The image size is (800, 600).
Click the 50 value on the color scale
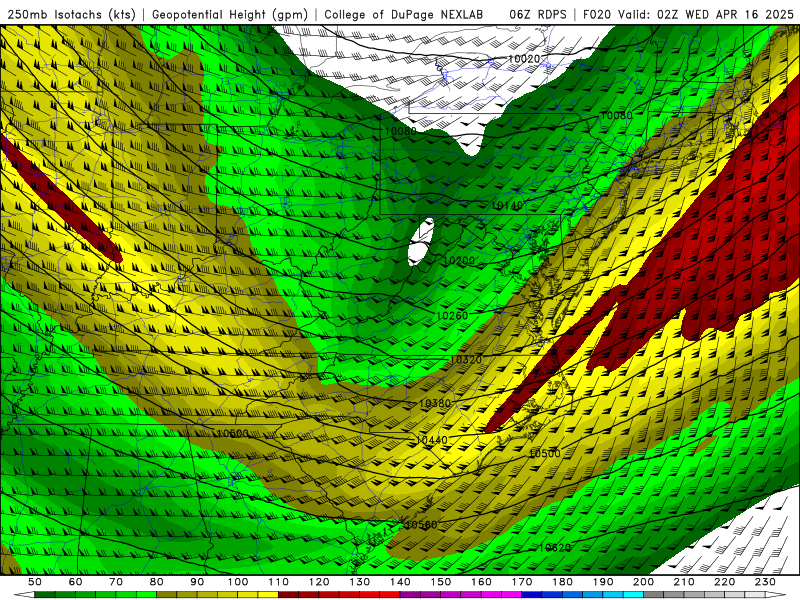(35, 582)
